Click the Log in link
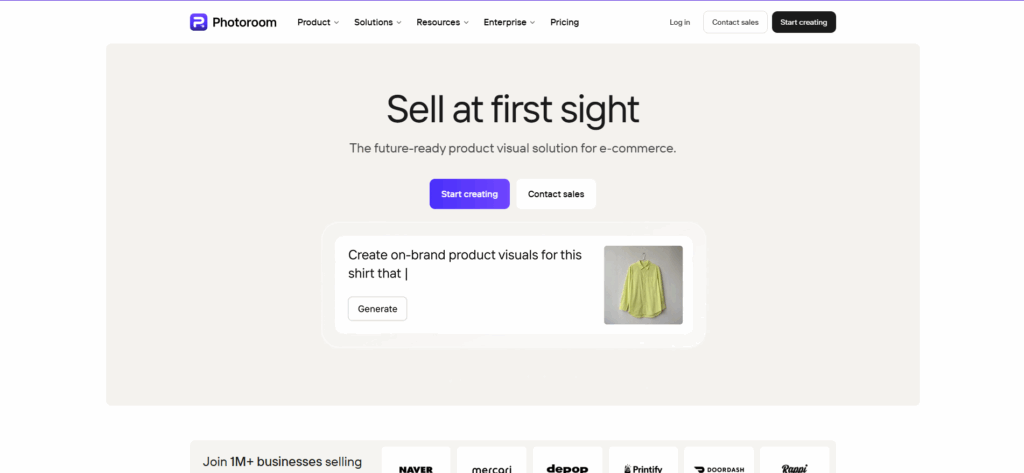Screen dimensions: 1024x473 point(680,22)
